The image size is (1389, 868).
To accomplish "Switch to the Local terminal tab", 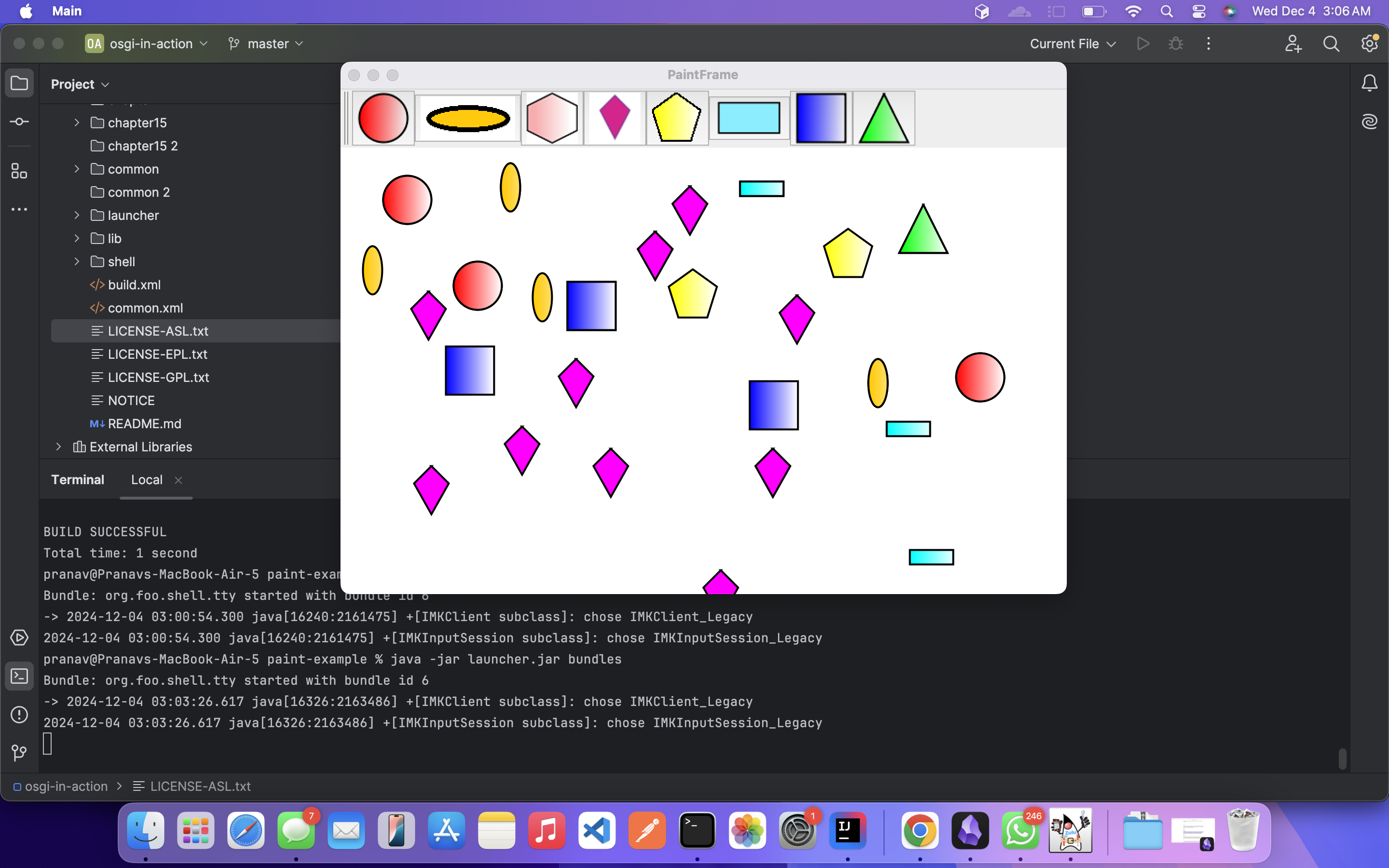I will tap(147, 480).
